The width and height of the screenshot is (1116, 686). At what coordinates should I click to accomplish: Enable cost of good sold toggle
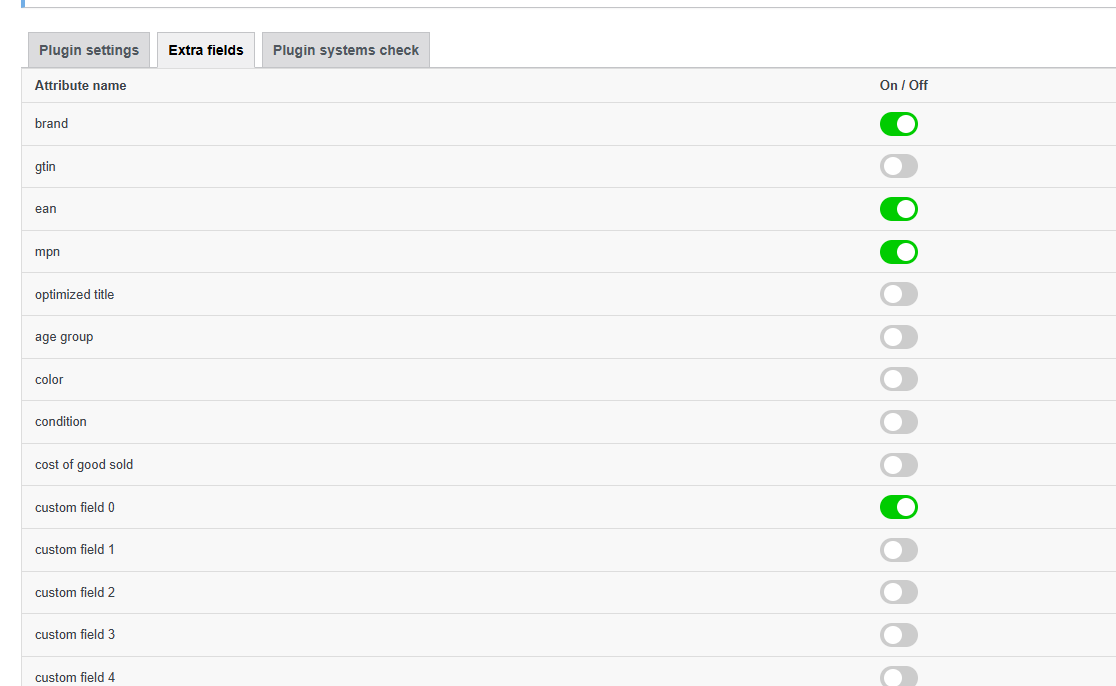point(898,465)
